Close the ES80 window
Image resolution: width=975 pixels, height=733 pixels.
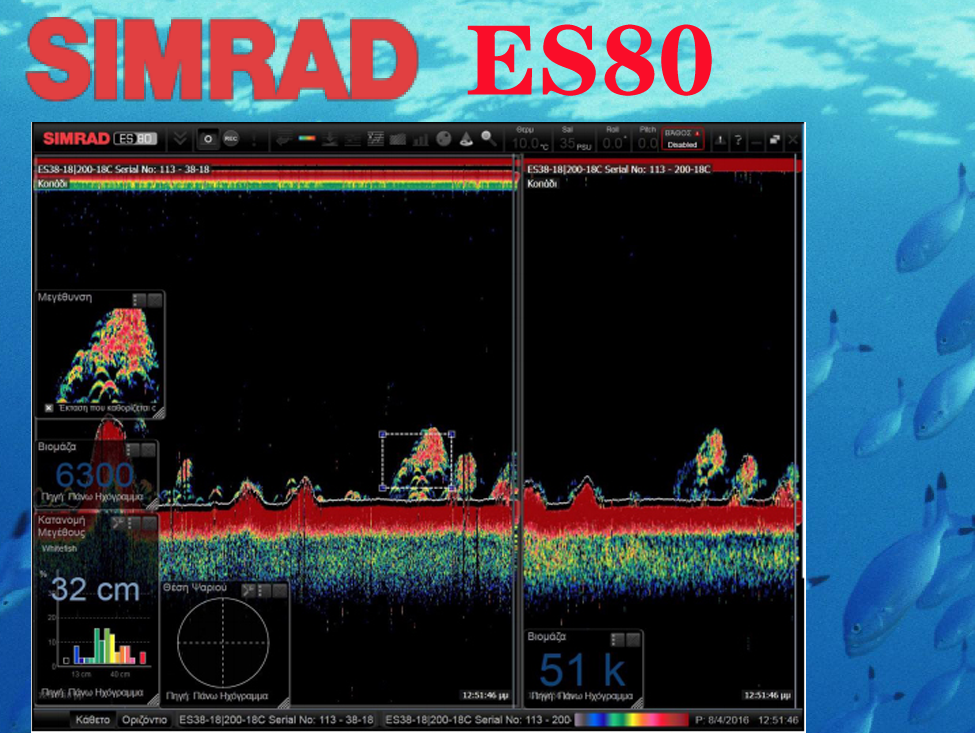(793, 140)
